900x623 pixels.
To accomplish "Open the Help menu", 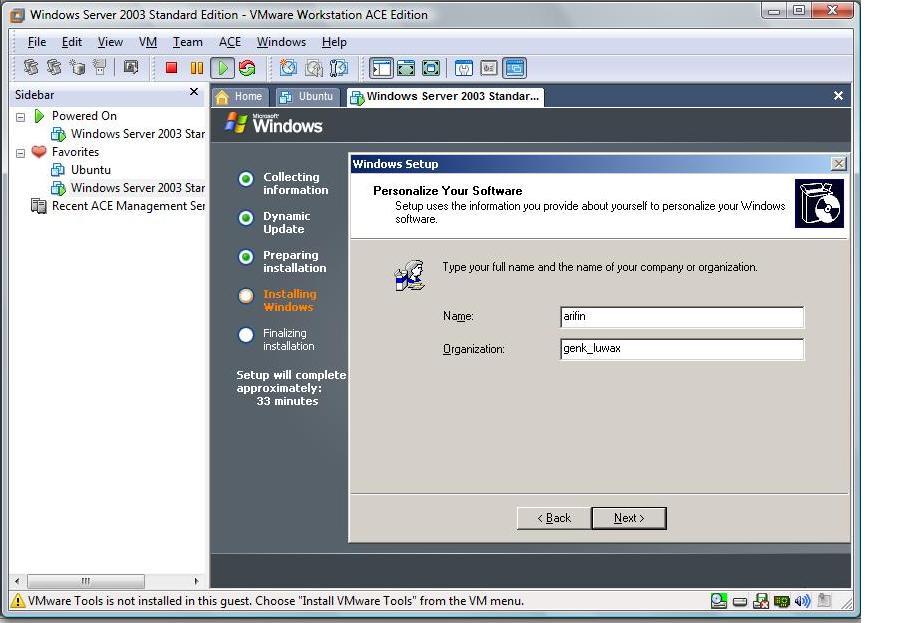I will tap(334, 42).
